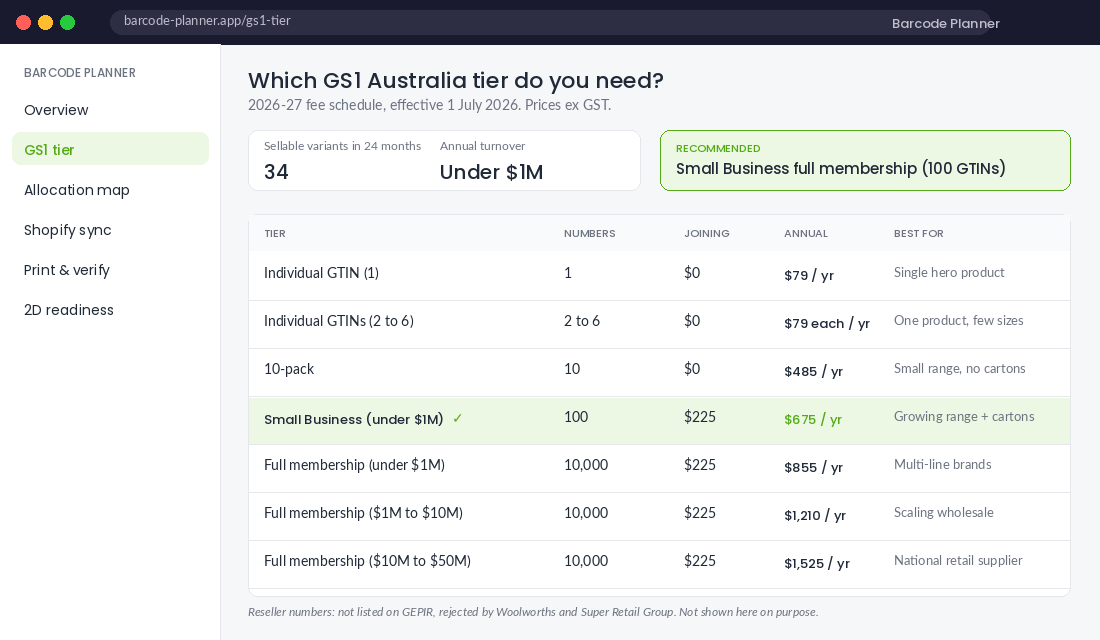This screenshot has height=640, width=1100.
Task: Click the BEST FOR column header
Action: click(x=918, y=234)
